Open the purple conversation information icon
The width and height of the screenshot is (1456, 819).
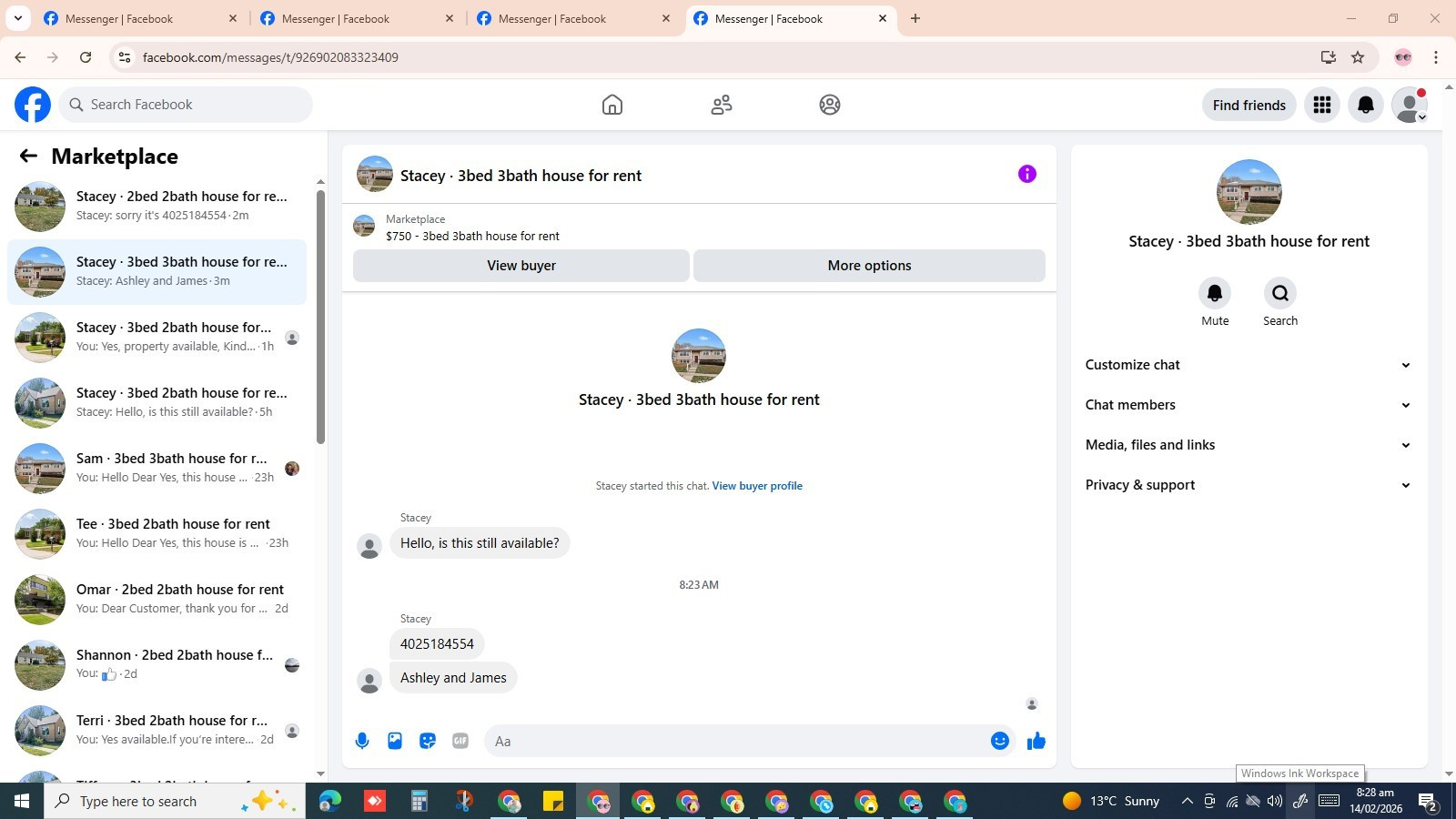[x=1027, y=174]
